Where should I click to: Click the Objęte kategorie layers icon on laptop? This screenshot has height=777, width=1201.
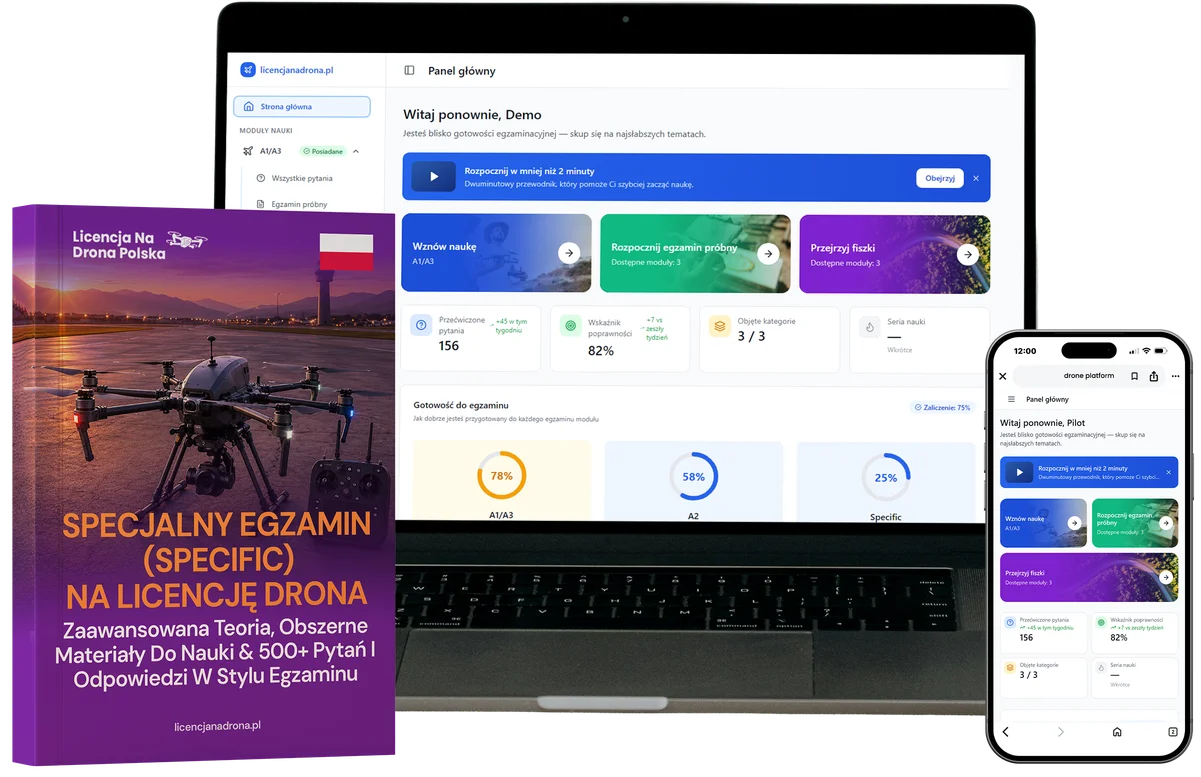click(719, 325)
